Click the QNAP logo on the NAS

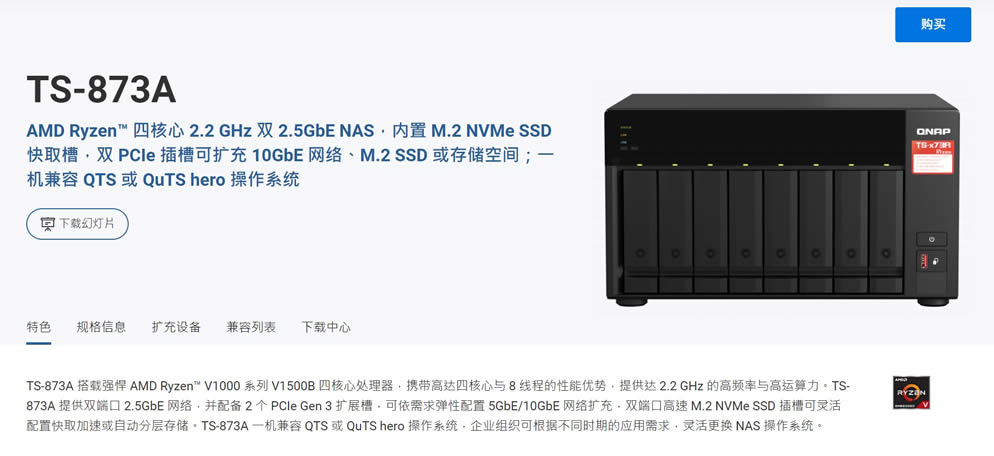(933, 131)
